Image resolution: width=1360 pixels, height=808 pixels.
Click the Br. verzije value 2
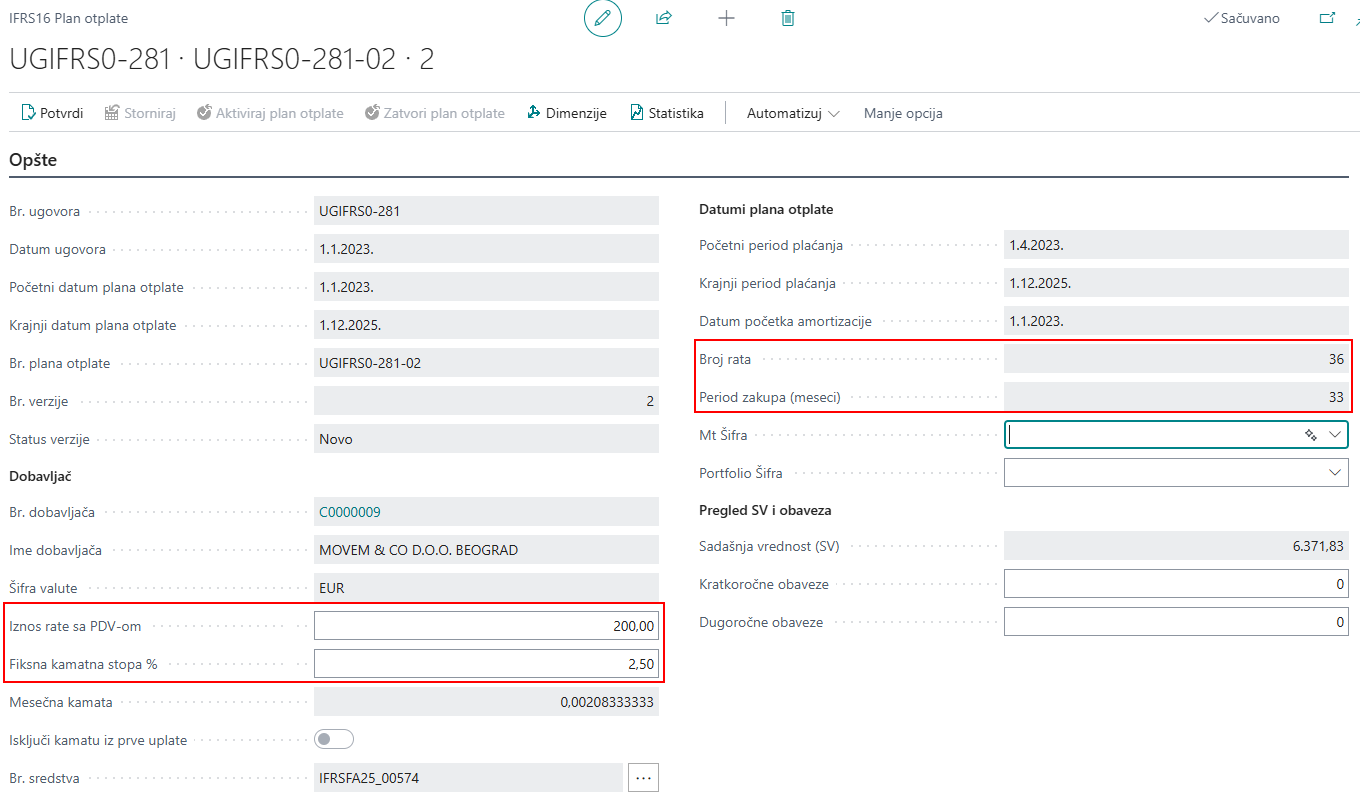(486, 401)
